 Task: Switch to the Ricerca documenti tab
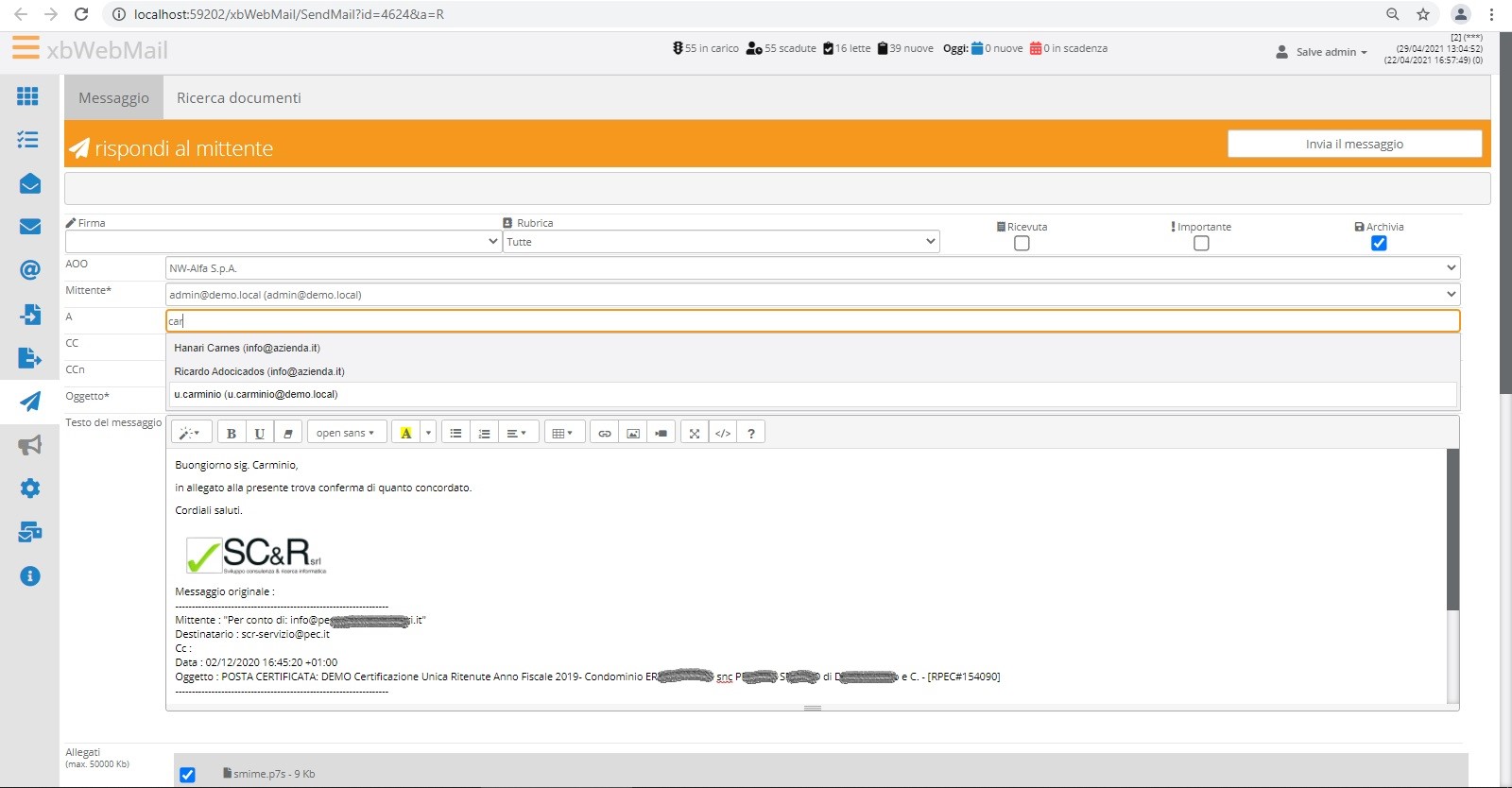(x=239, y=97)
